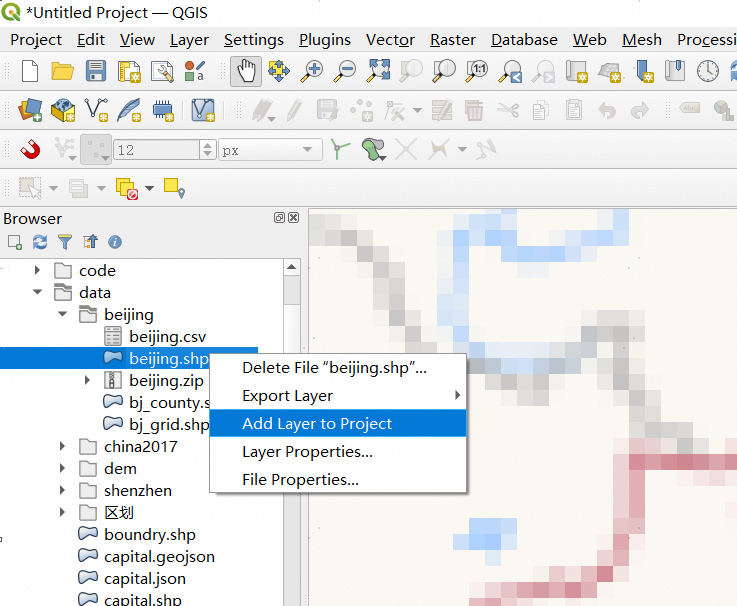Click the Zoom In magnifier icon
Screen dimensions: 737x606
click(x=312, y=71)
